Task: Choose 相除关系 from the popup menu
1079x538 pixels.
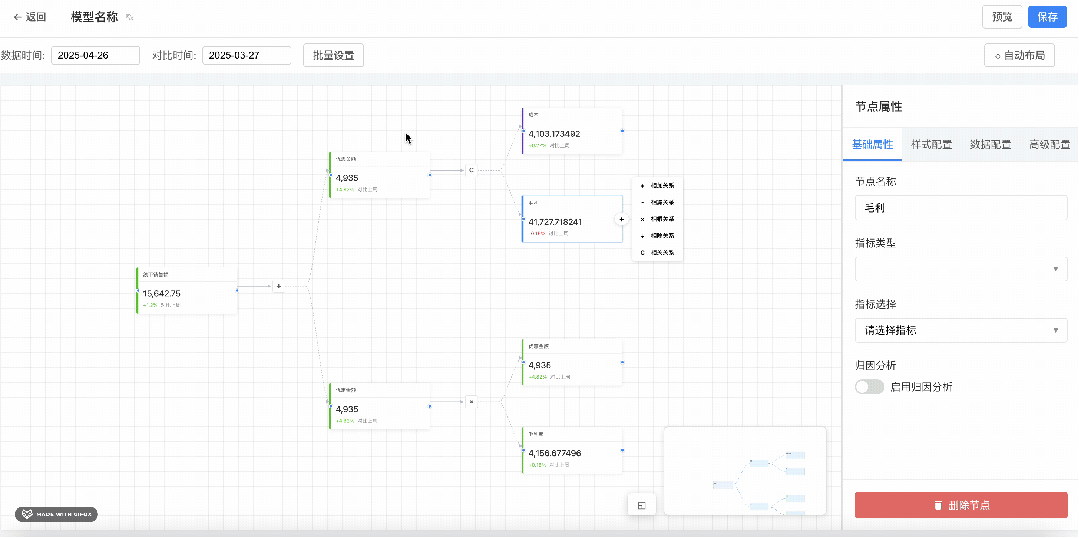Action: [x=657, y=236]
